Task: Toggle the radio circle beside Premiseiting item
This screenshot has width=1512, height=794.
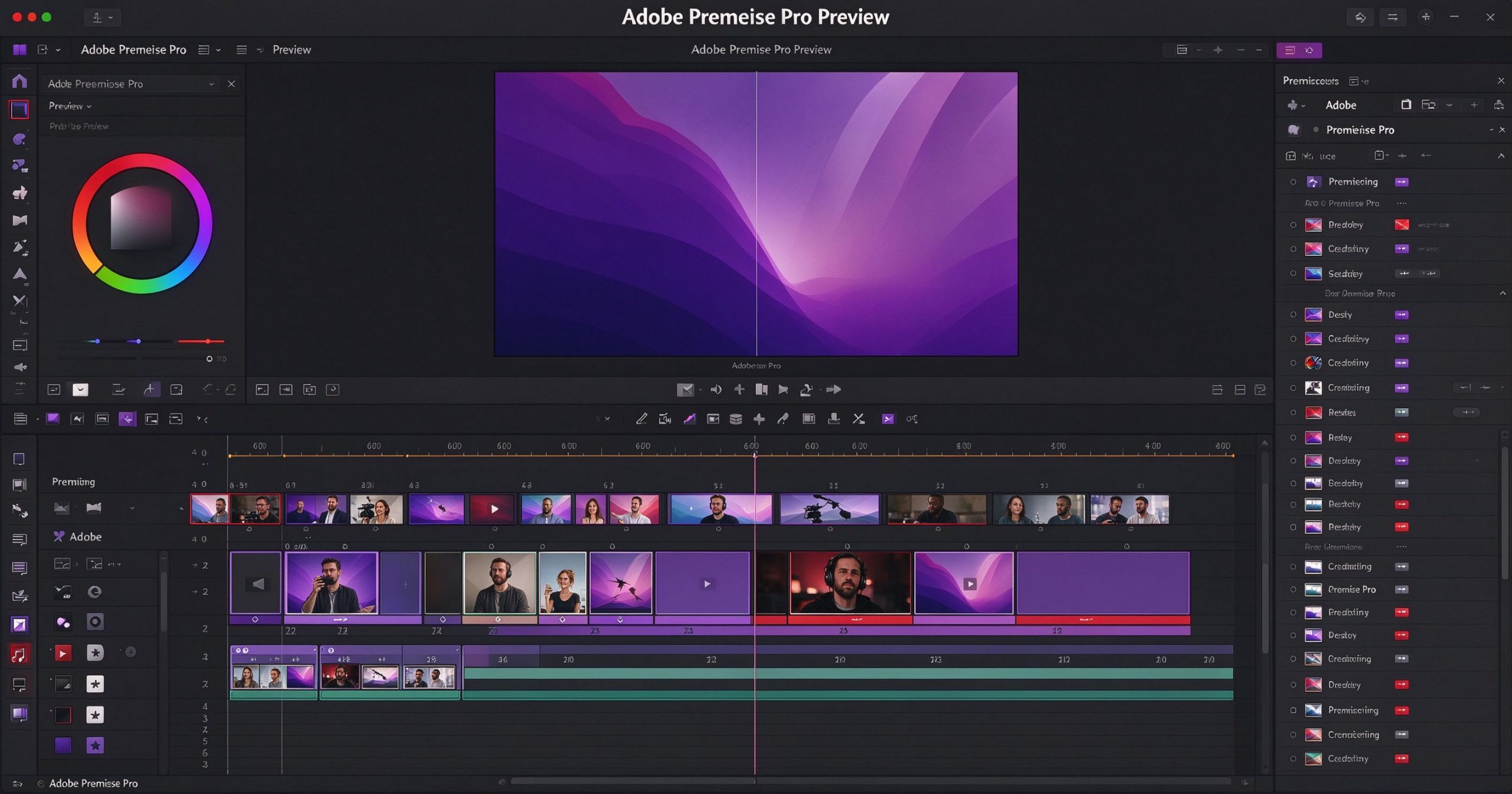Action: 1293,710
